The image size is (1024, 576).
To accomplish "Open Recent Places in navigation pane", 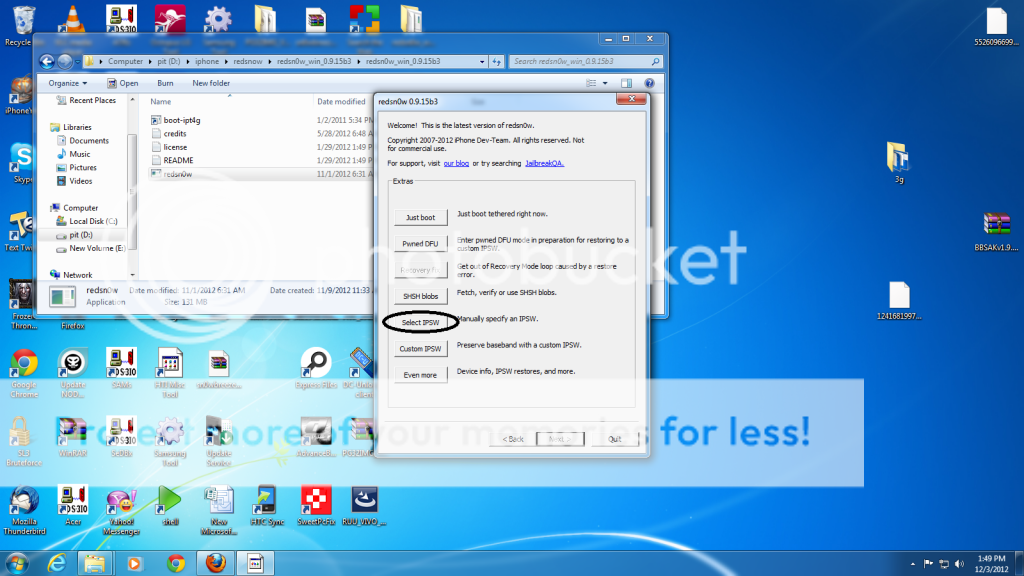I will click(x=86, y=100).
